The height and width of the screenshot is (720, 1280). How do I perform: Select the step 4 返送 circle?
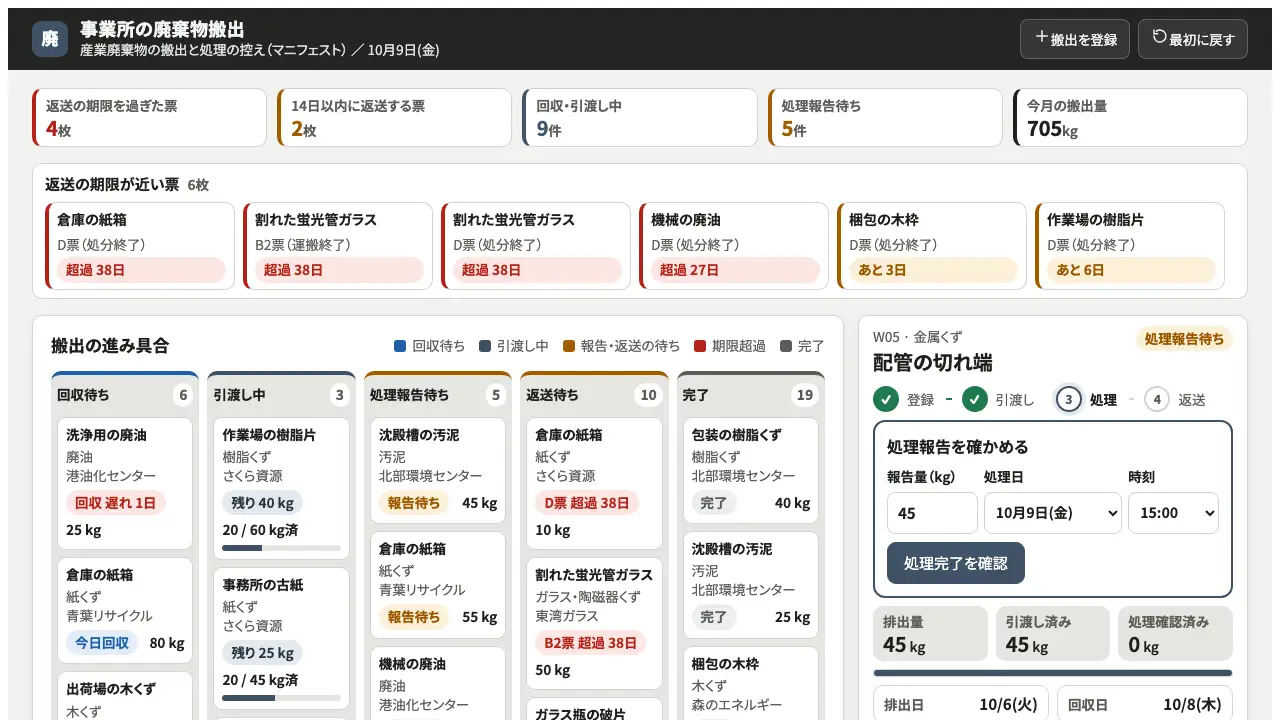[x=1157, y=400]
